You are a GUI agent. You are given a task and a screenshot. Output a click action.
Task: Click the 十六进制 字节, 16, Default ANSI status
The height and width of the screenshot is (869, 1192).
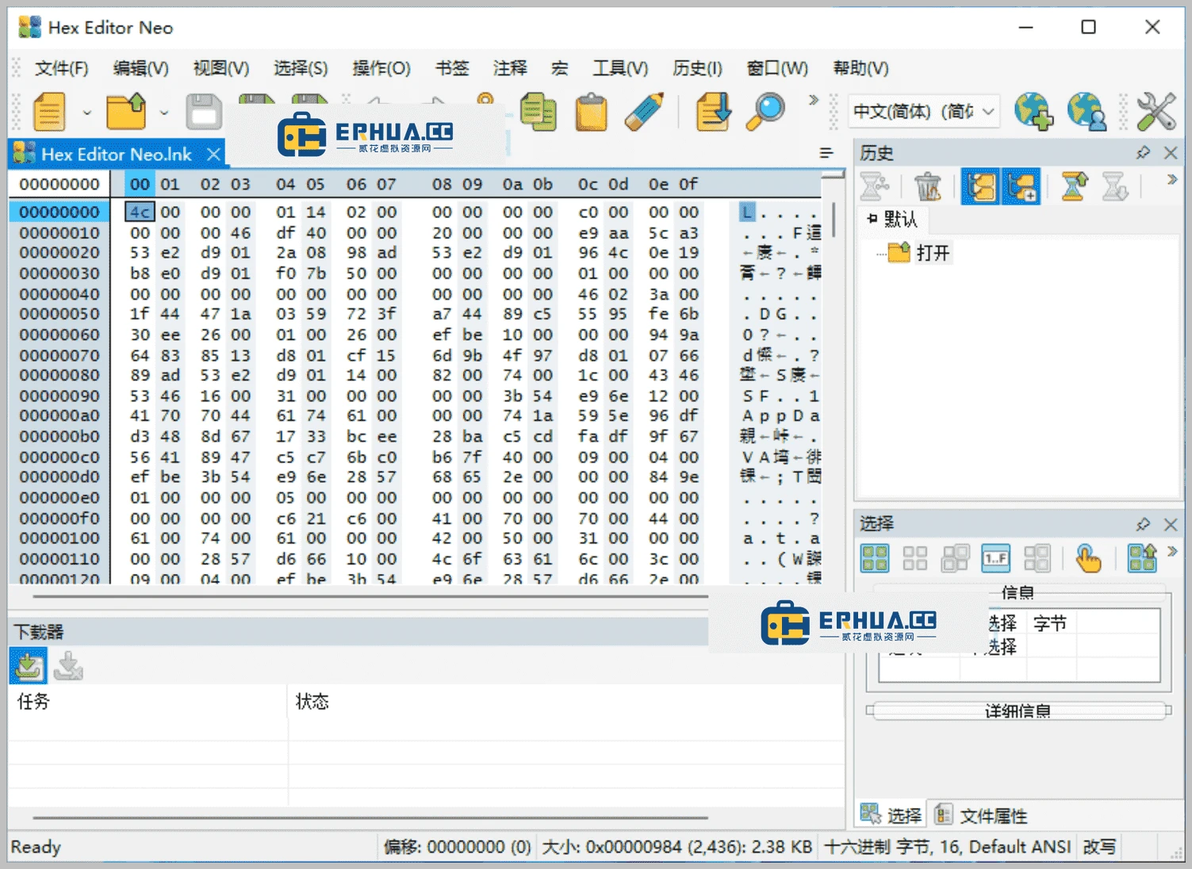[x=947, y=846]
